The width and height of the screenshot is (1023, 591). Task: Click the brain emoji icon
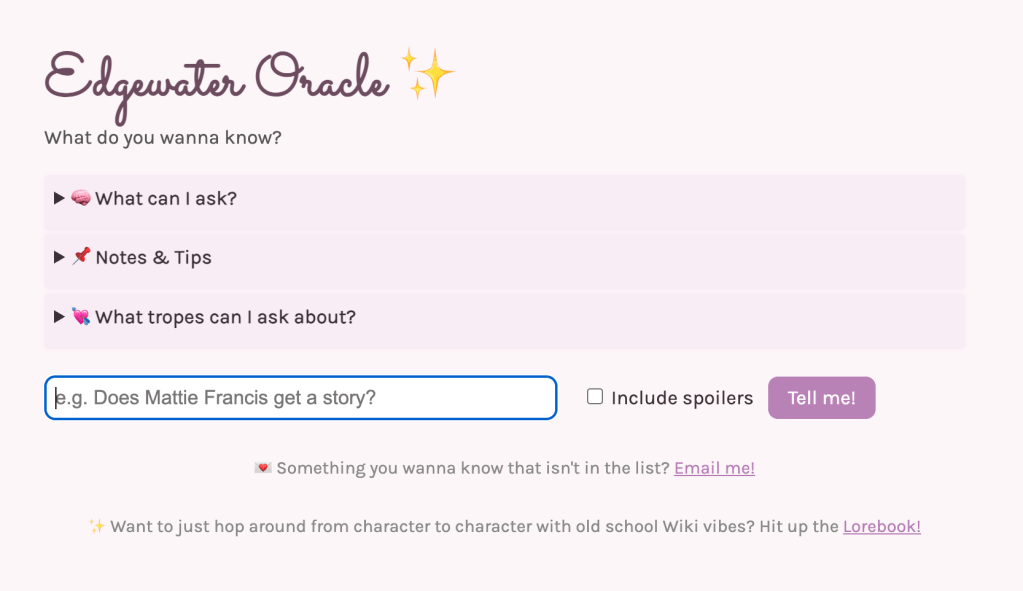click(x=81, y=198)
